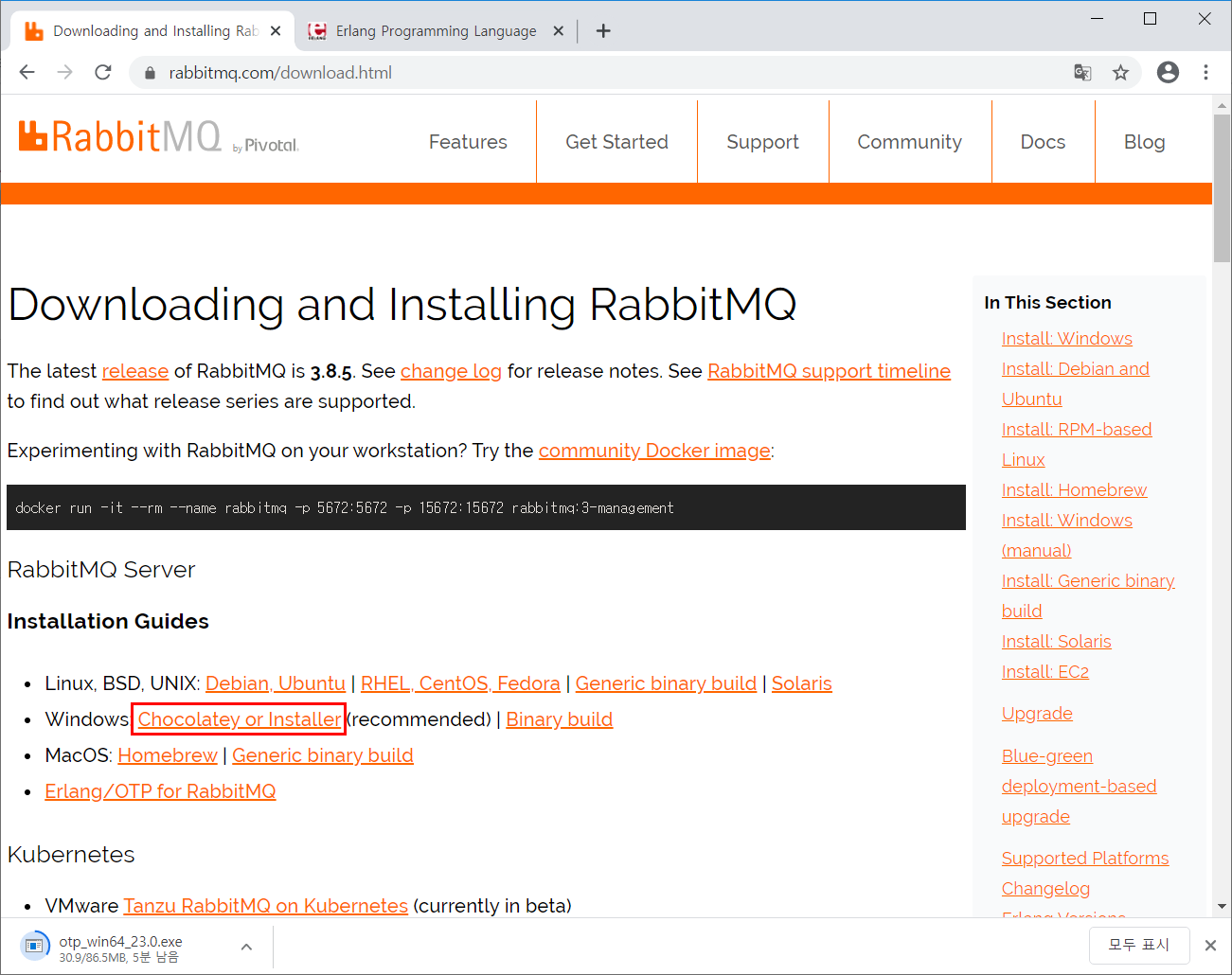Click the RabbitMQ logo
Image resolution: width=1232 pixels, height=975 pixels.
point(119,136)
